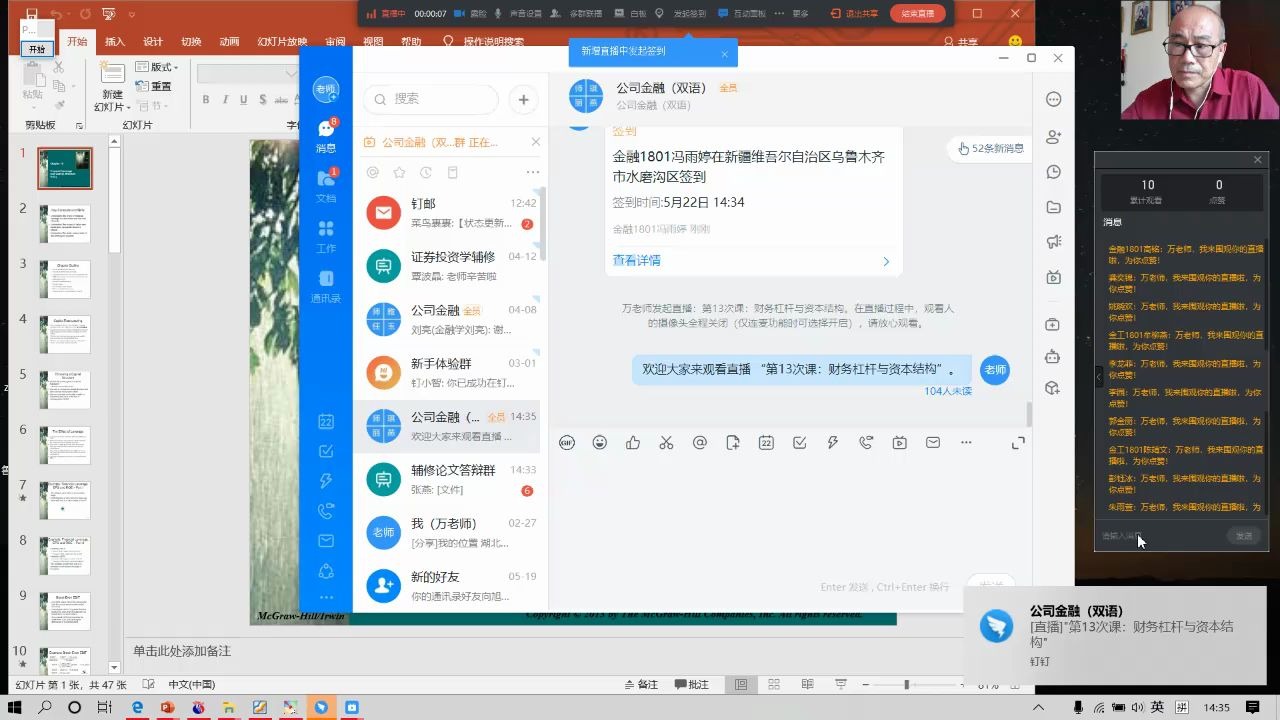Open 开始 tab in PowerPoint

coord(77,42)
